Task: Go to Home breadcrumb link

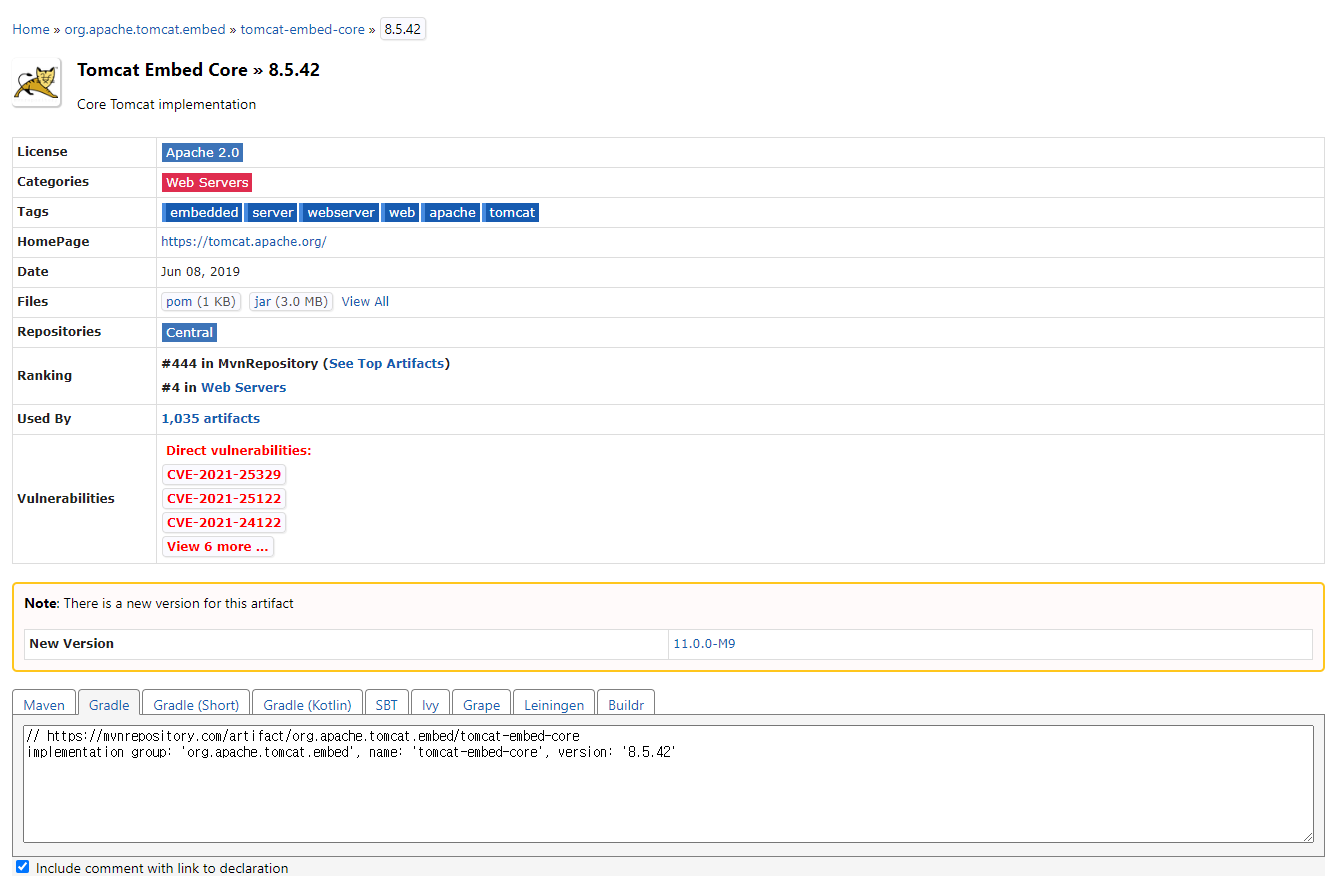Action: (31, 29)
